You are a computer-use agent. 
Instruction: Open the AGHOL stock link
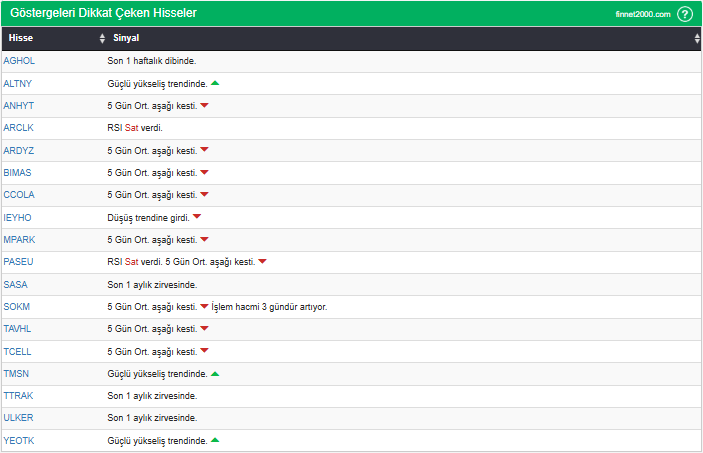(19, 61)
